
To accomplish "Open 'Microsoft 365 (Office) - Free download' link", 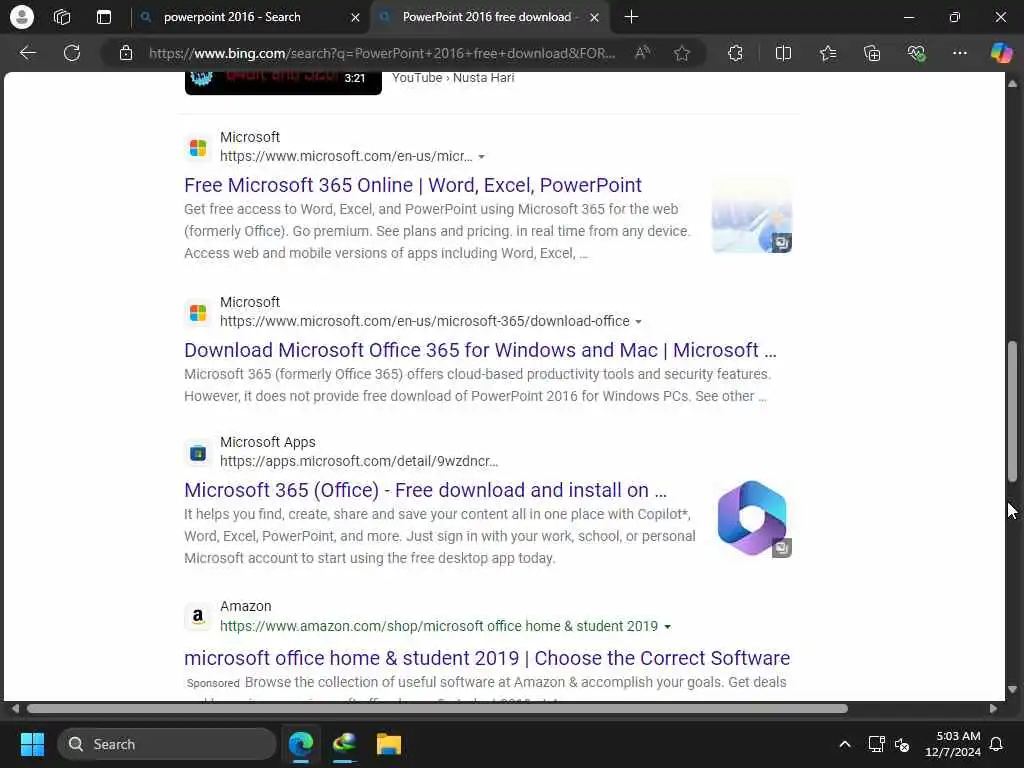I will pos(425,490).
